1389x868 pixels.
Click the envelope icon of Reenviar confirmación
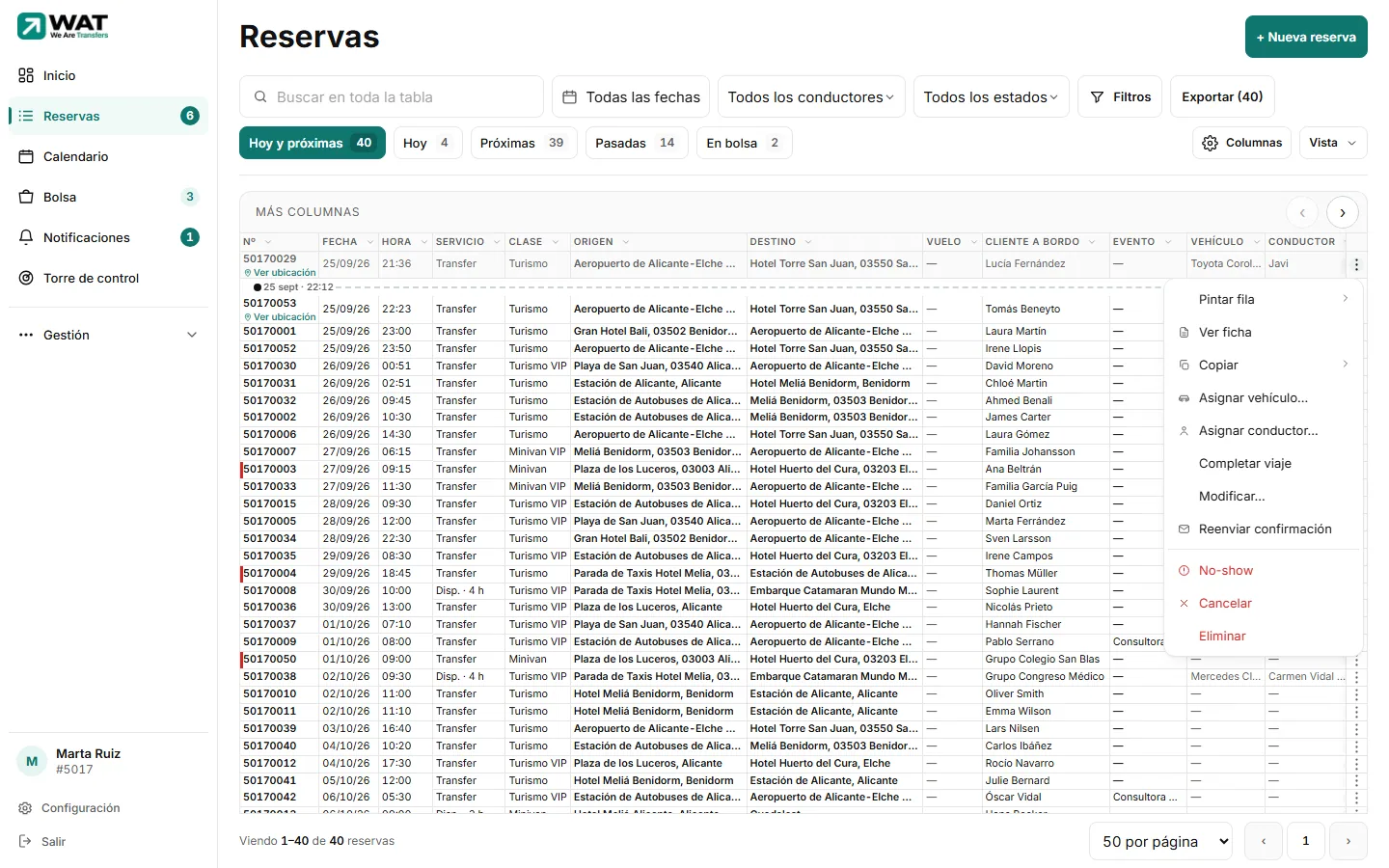click(x=1184, y=529)
